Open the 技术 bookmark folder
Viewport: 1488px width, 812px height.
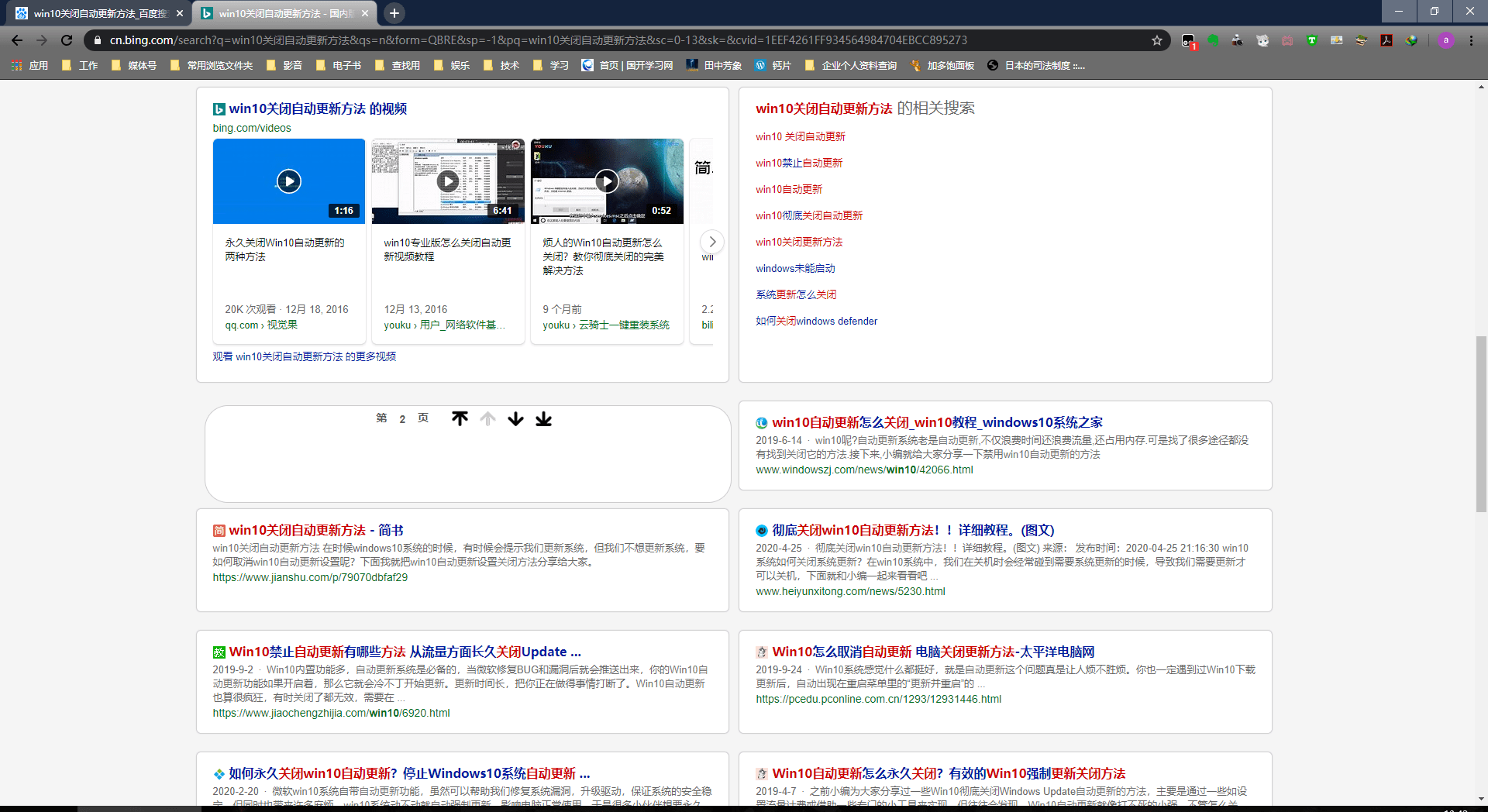pyautogui.click(x=501, y=66)
